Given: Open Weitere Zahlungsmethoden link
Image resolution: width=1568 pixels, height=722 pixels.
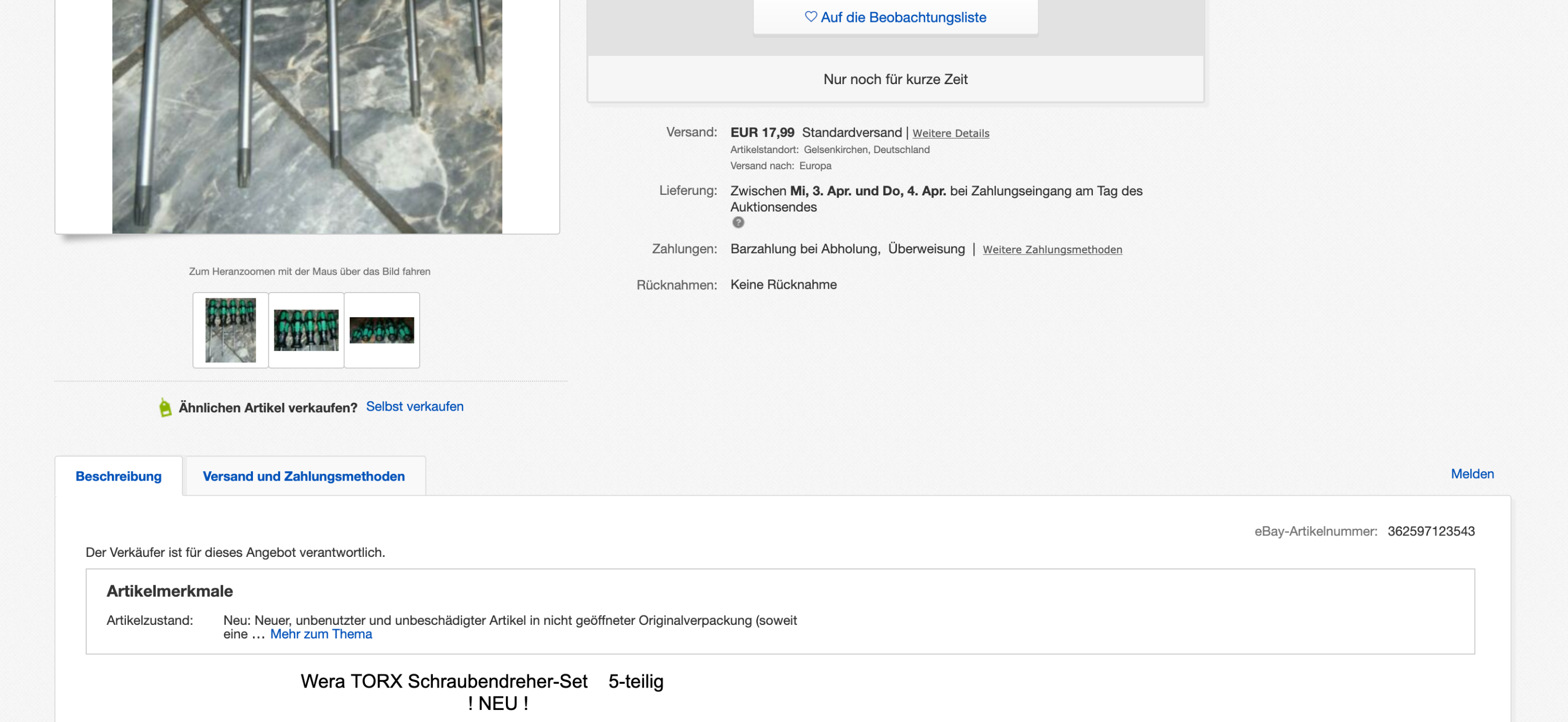Looking at the screenshot, I should coord(1052,249).
